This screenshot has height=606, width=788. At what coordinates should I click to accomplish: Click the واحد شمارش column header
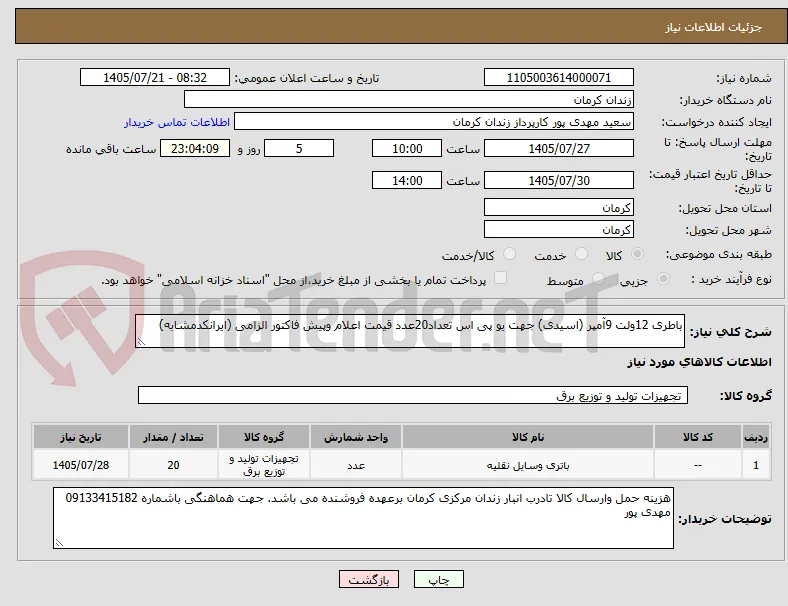pos(356,437)
